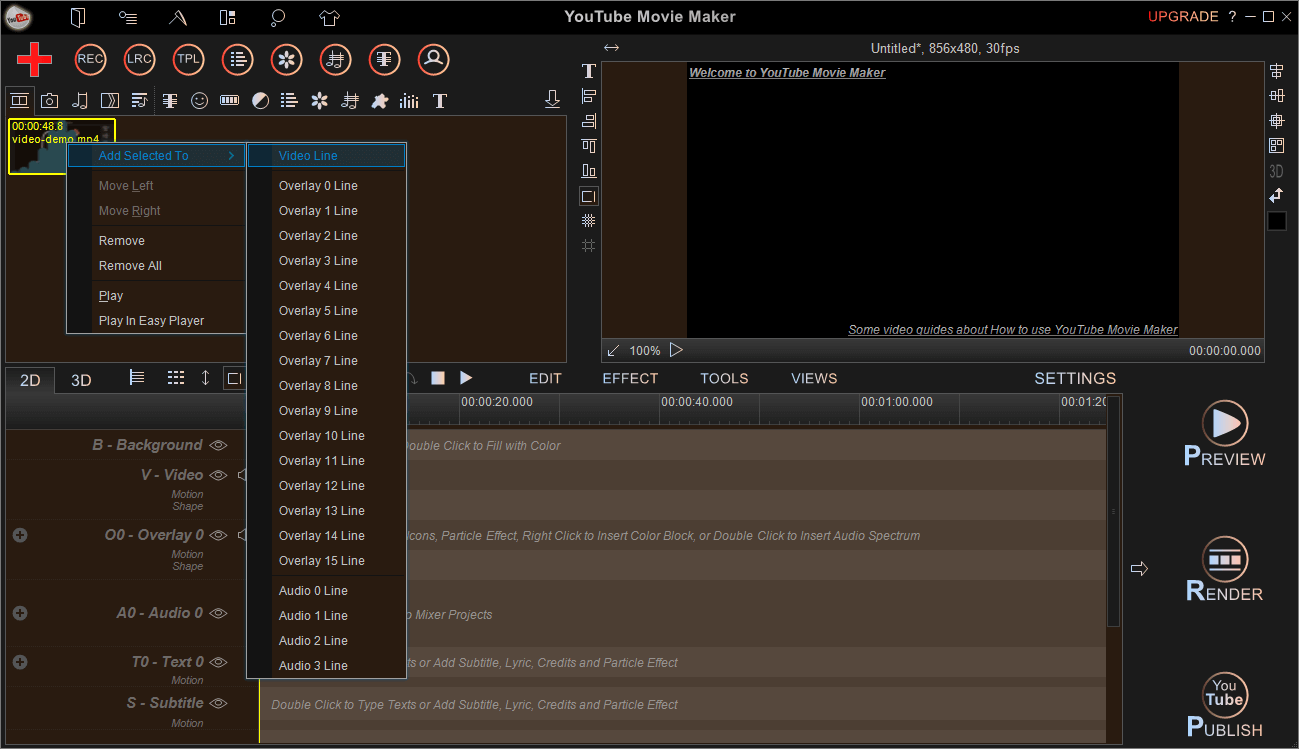
Task: Toggle visibility of T0 - Text 0 track
Action: pos(218,662)
